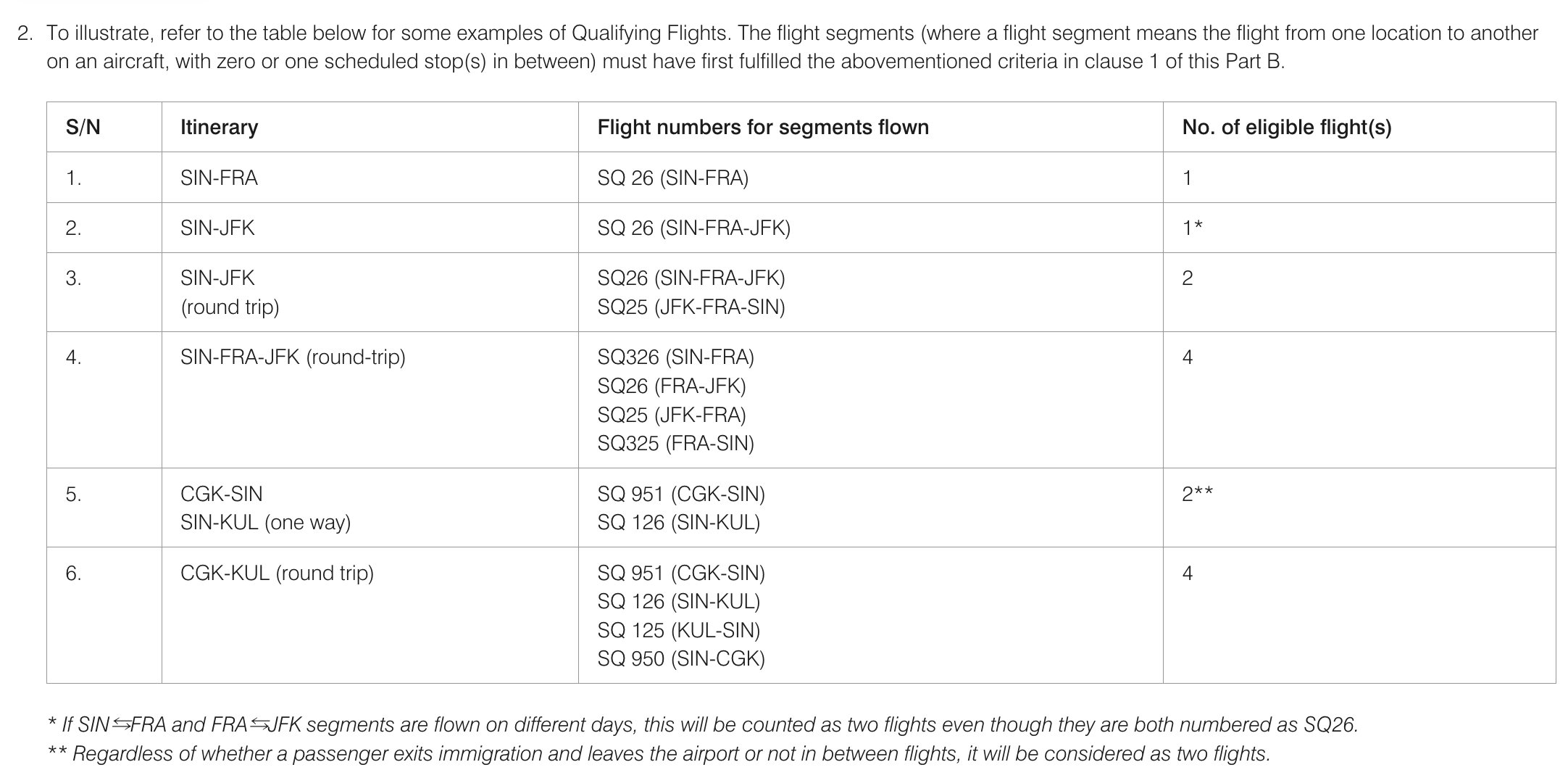The width and height of the screenshot is (1568, 770).
Task: Click the SIN-KUL (one way) itinerary text
Action: click(265, 523)
